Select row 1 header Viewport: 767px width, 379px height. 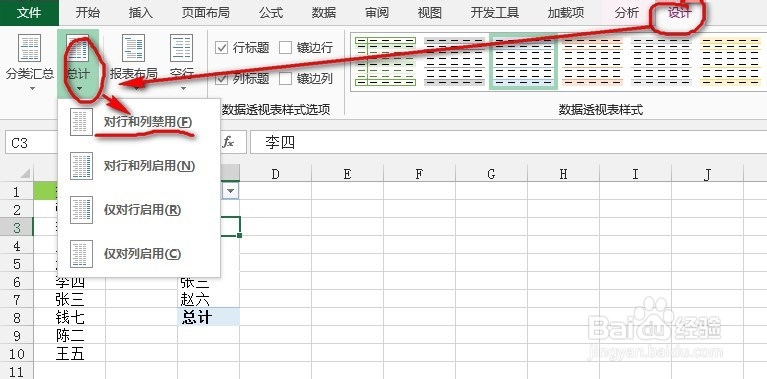[17, 191]
